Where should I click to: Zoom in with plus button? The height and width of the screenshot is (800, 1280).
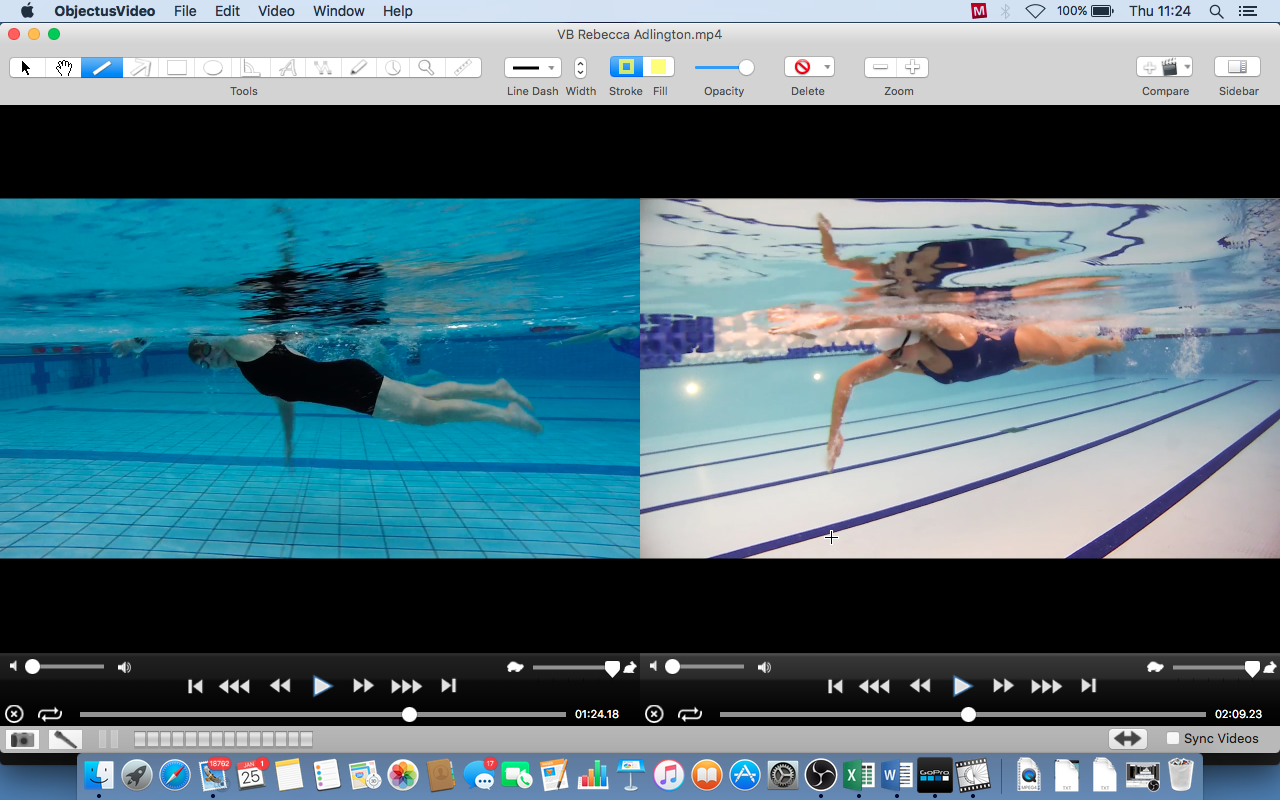tap(912, 67)
